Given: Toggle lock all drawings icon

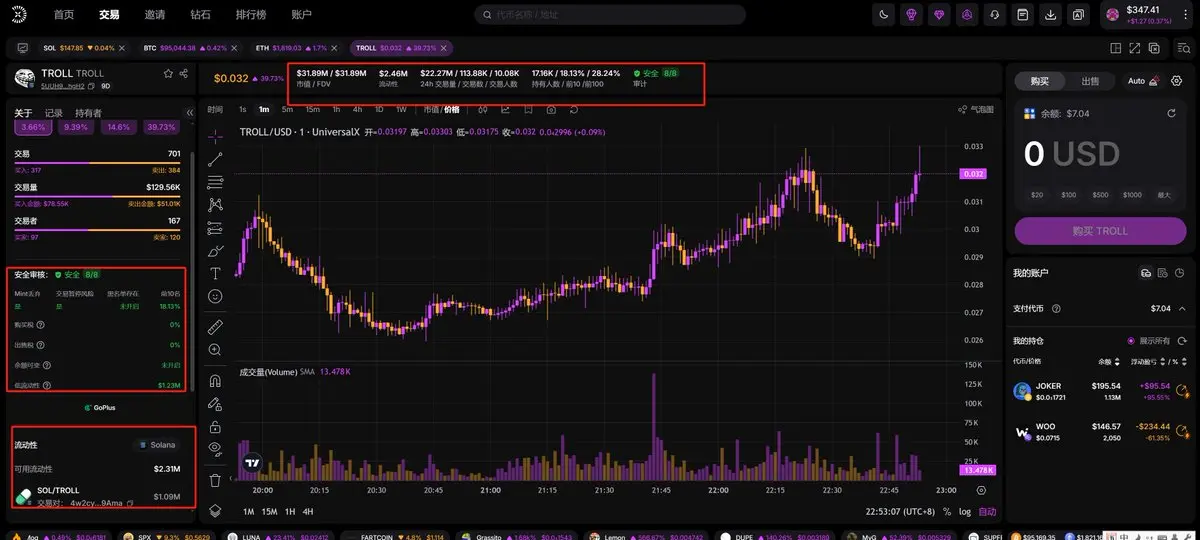Looking at the screenshot, I should point(215,426).
